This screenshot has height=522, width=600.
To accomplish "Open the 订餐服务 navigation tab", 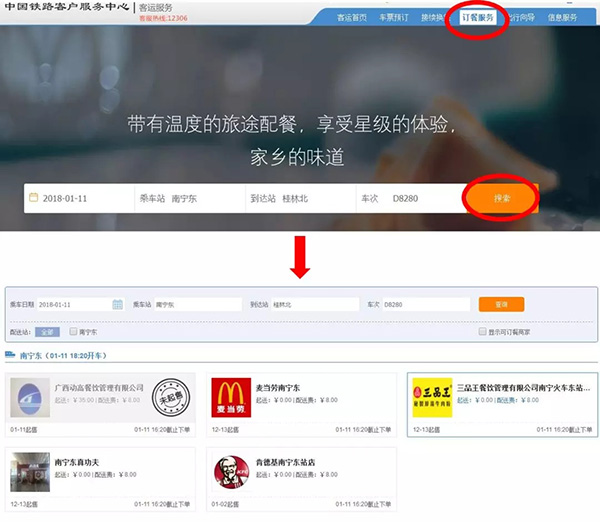I will [477, 18].
